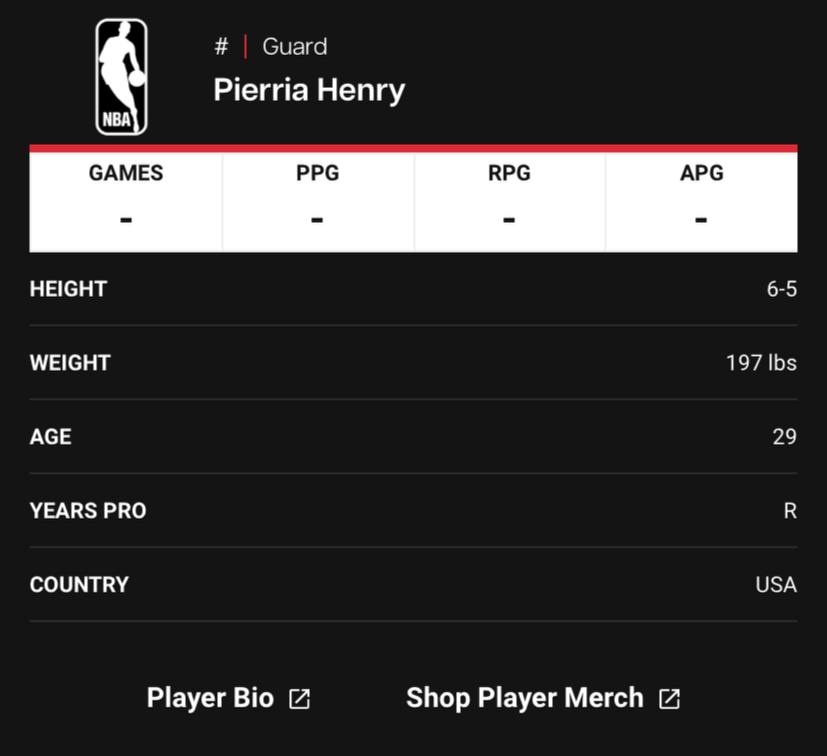
Task: Click the AGE row label
Action: [x=51, y=437]
